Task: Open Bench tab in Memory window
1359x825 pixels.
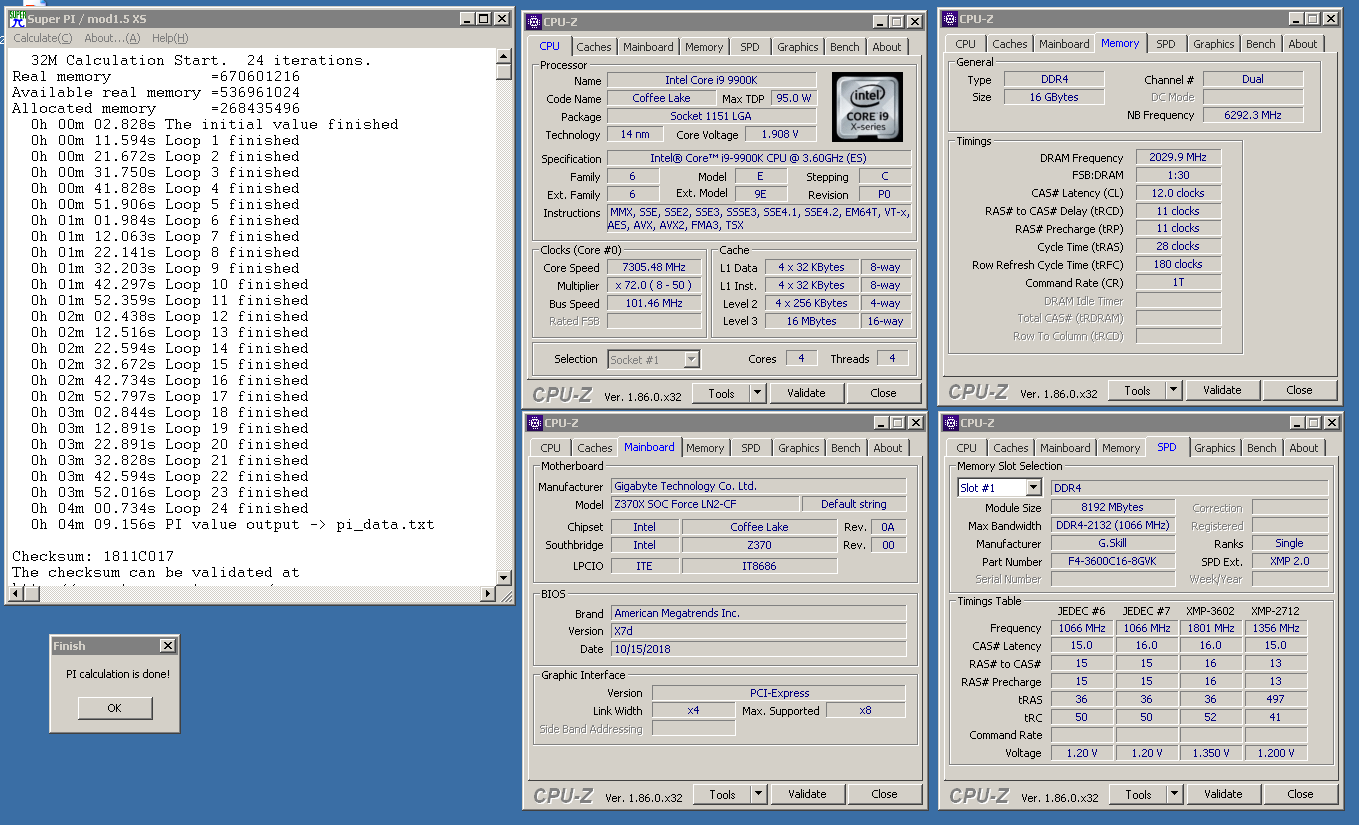Action: click(1261, 44)
